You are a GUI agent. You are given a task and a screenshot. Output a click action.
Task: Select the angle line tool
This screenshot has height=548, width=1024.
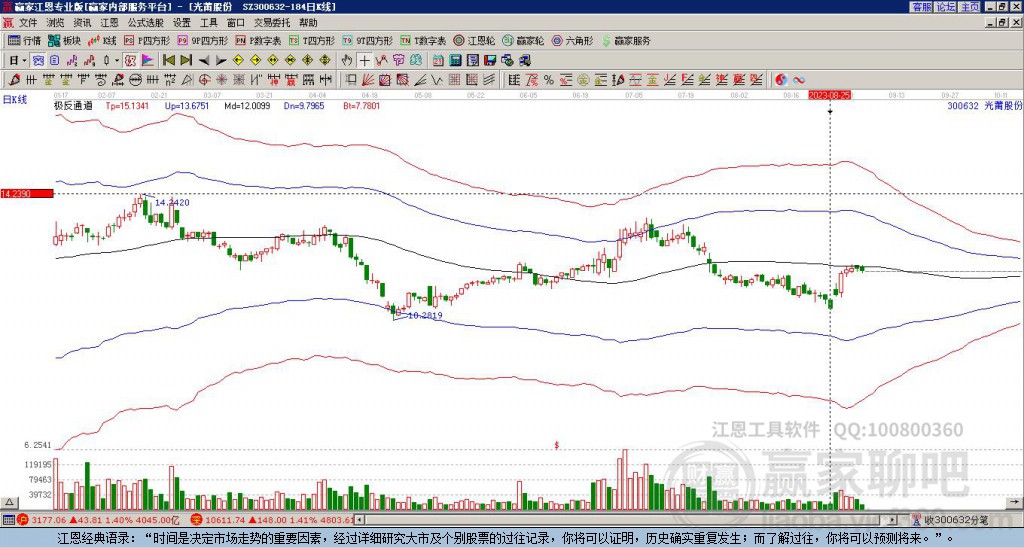(x=421, y=80)
